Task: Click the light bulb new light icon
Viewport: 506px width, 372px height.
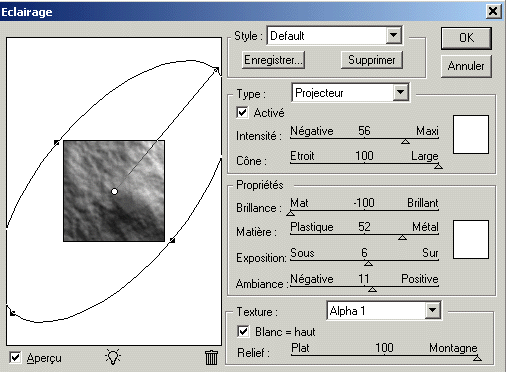Action: [113, 357]
